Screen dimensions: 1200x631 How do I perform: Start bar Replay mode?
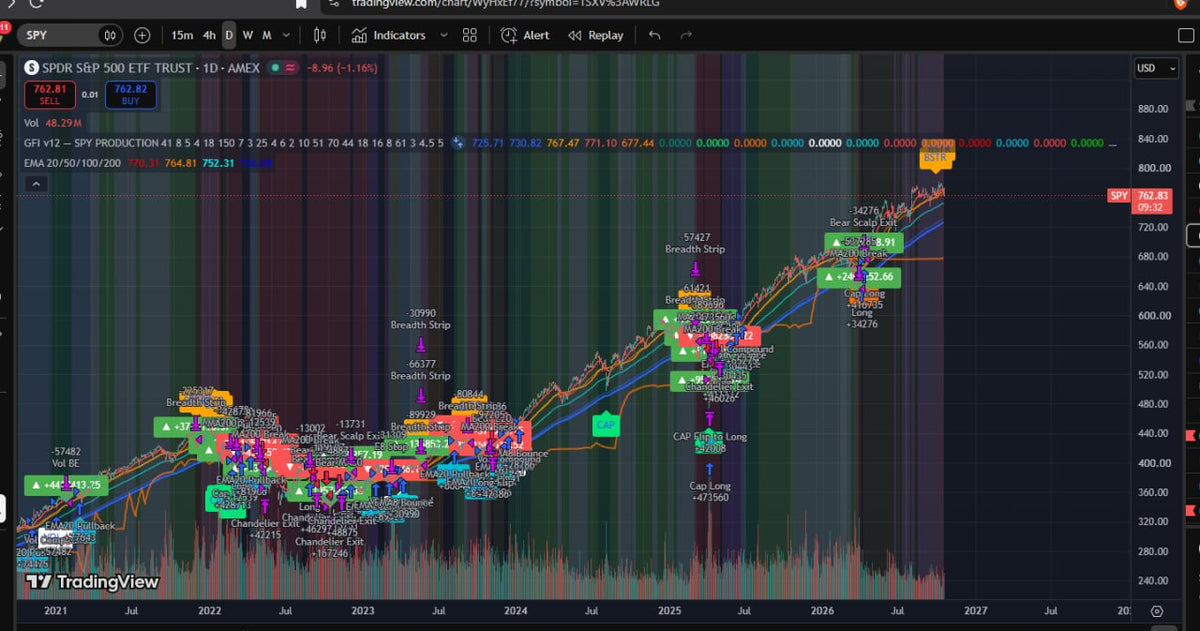point(596,35)
